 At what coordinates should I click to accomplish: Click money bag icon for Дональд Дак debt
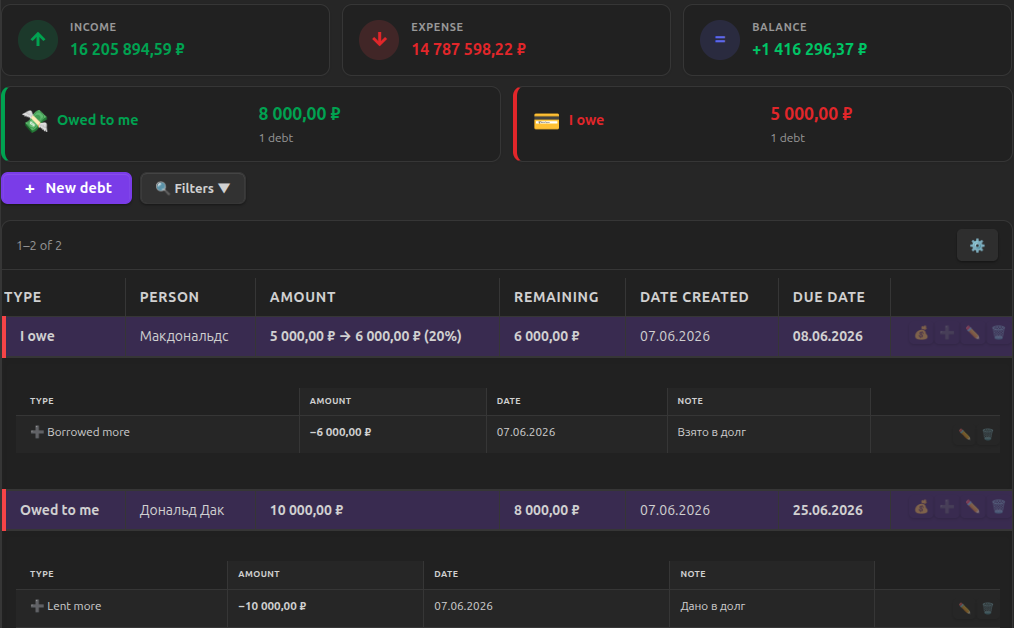pyautogui.click(x=921, y=507)
